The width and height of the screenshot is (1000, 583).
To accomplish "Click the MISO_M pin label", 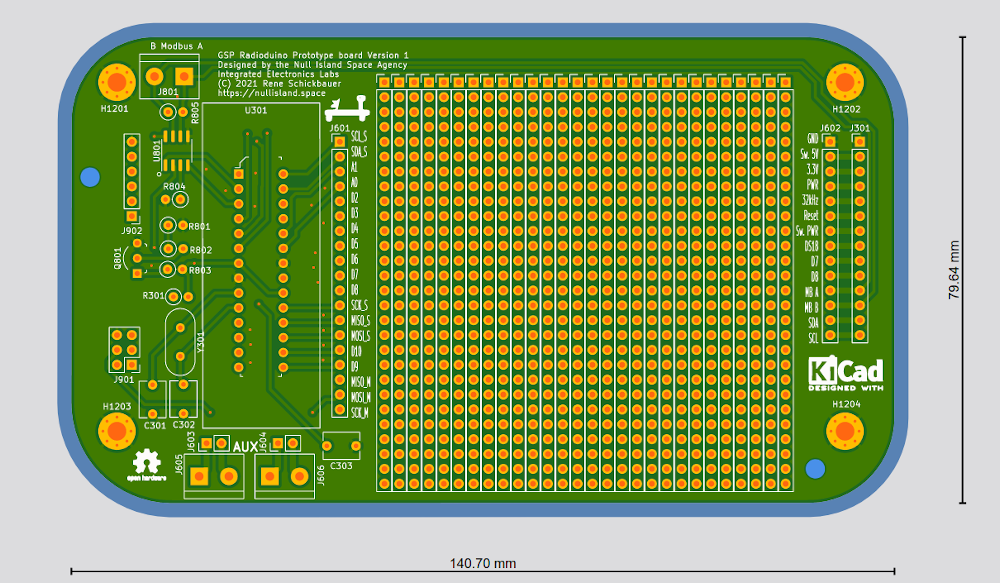I will 360,382.
